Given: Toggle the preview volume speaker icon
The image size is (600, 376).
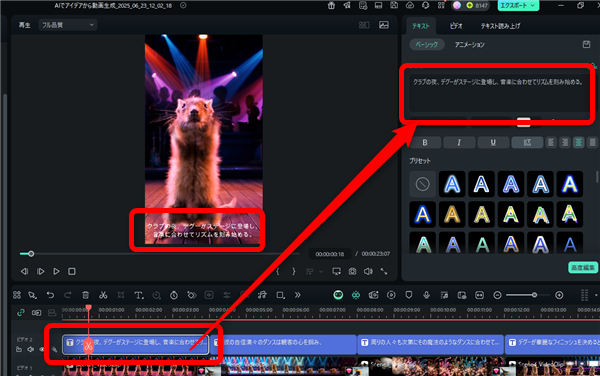Looking at the screenshot, I should click(368, 271).
